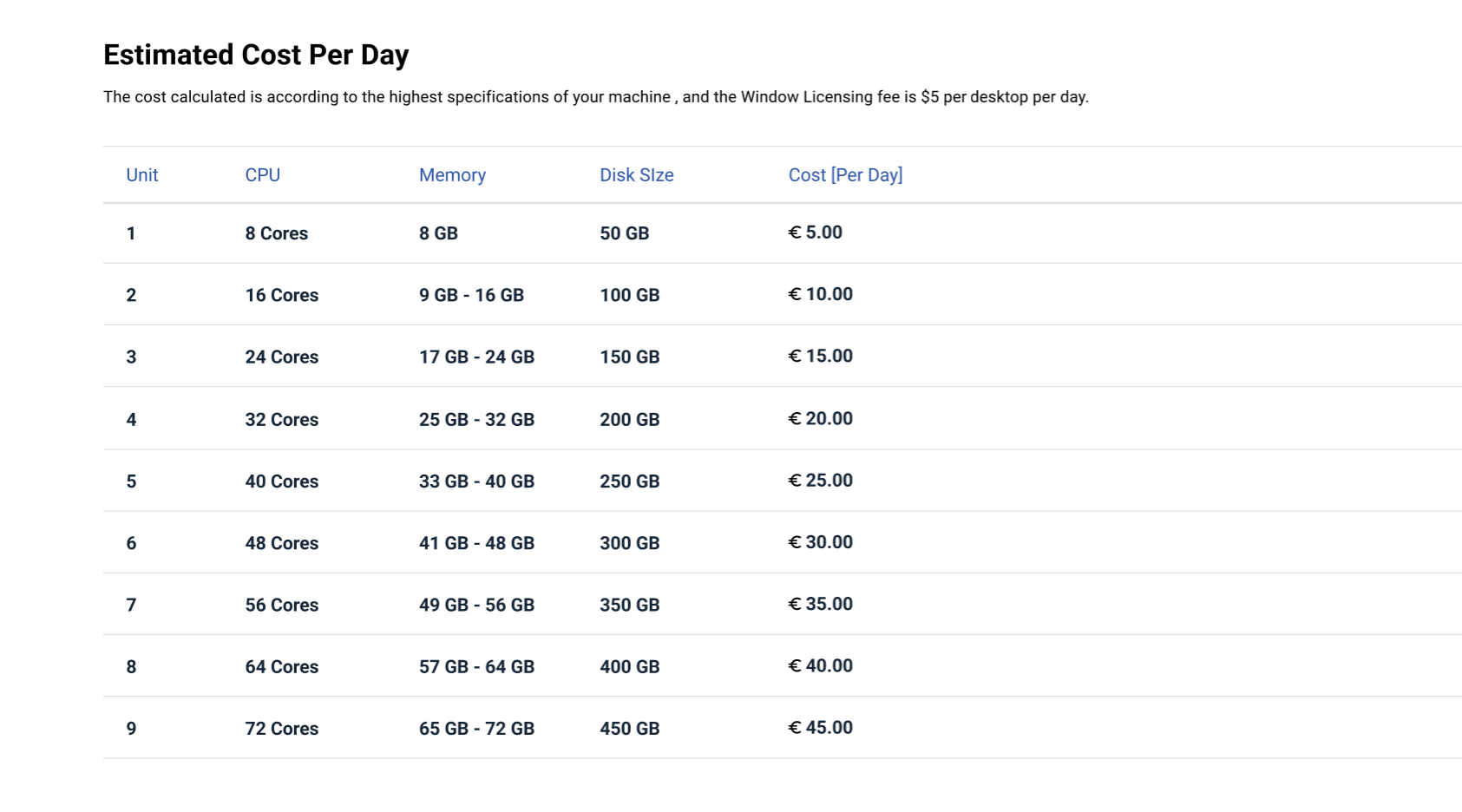Screen dimensions: 1462x812
Task: Select the 32 Cores cell
Action: tap(282, 419)
